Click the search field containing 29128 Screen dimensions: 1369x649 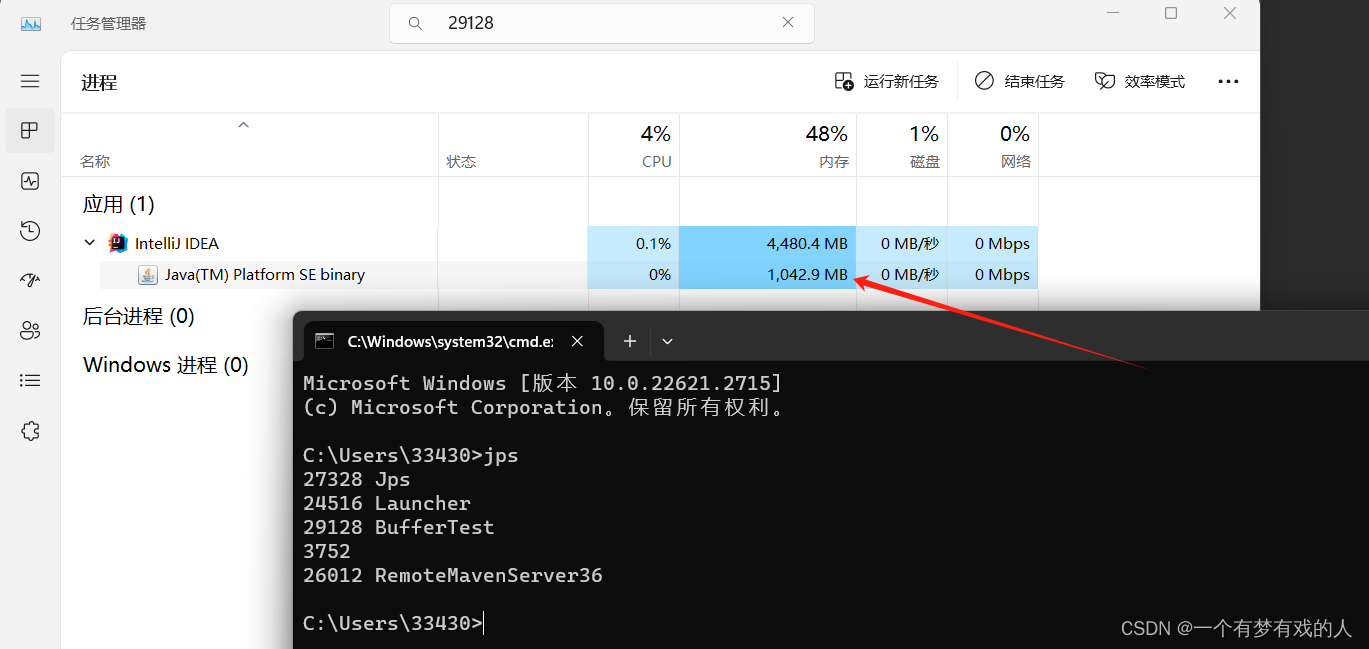[602, 23]
